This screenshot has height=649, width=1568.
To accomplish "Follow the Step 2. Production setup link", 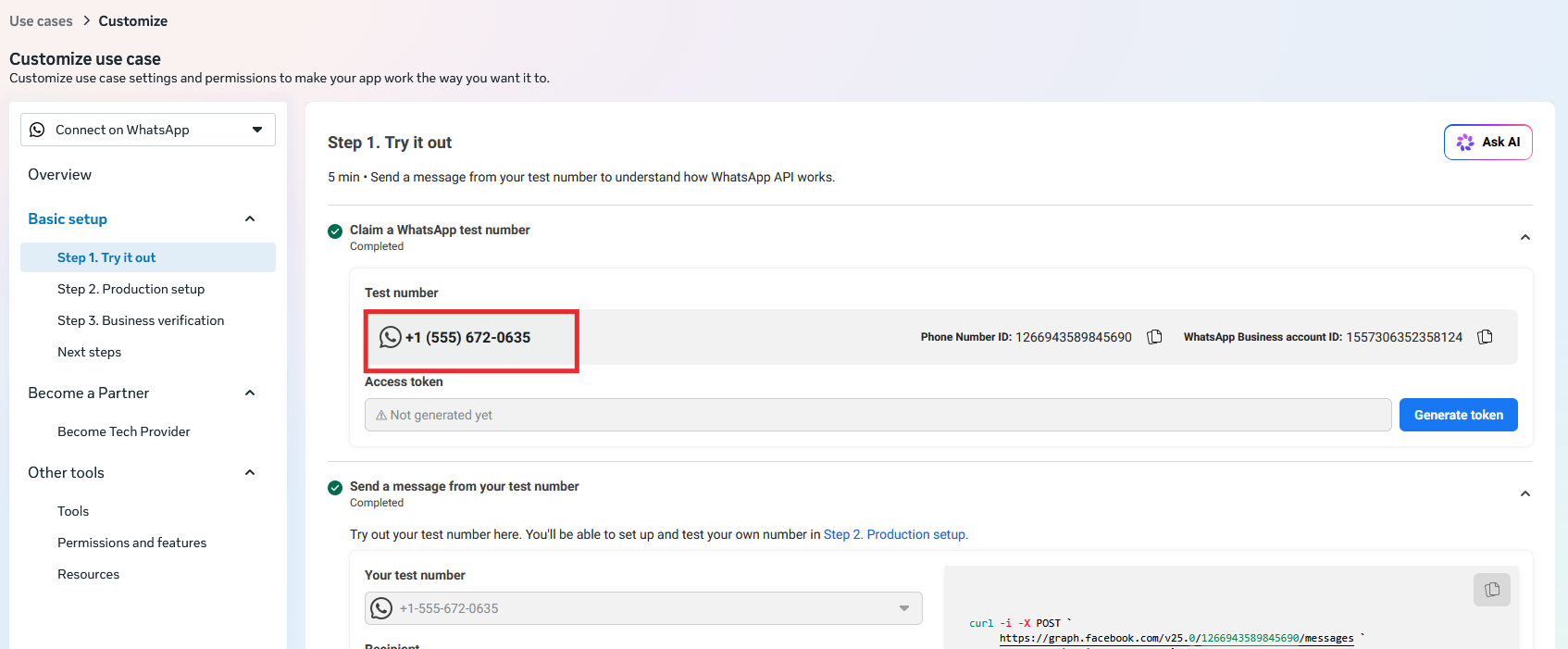I will [x=895, y=534].
